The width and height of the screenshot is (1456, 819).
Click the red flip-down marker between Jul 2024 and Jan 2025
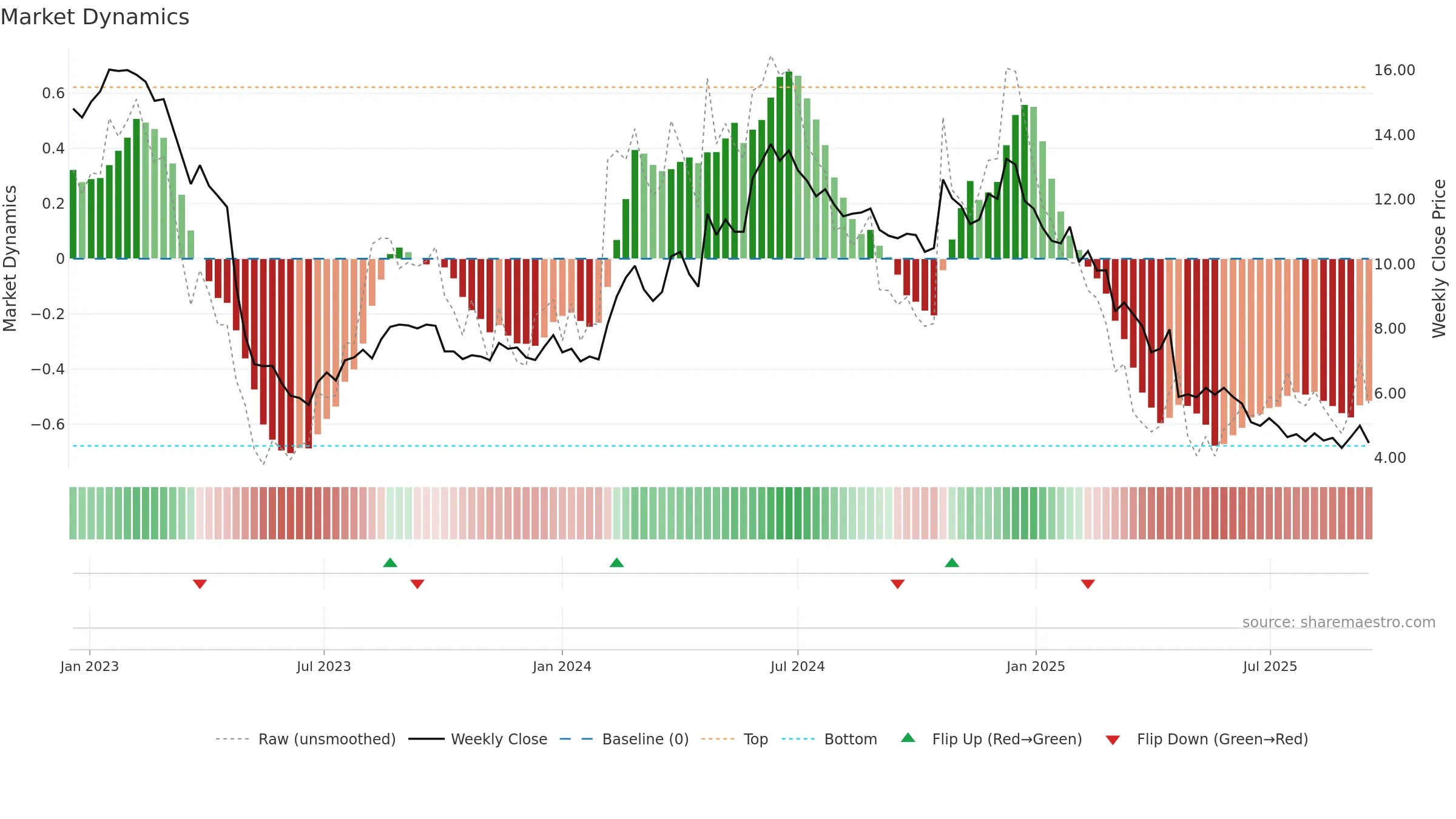(898, 584)
